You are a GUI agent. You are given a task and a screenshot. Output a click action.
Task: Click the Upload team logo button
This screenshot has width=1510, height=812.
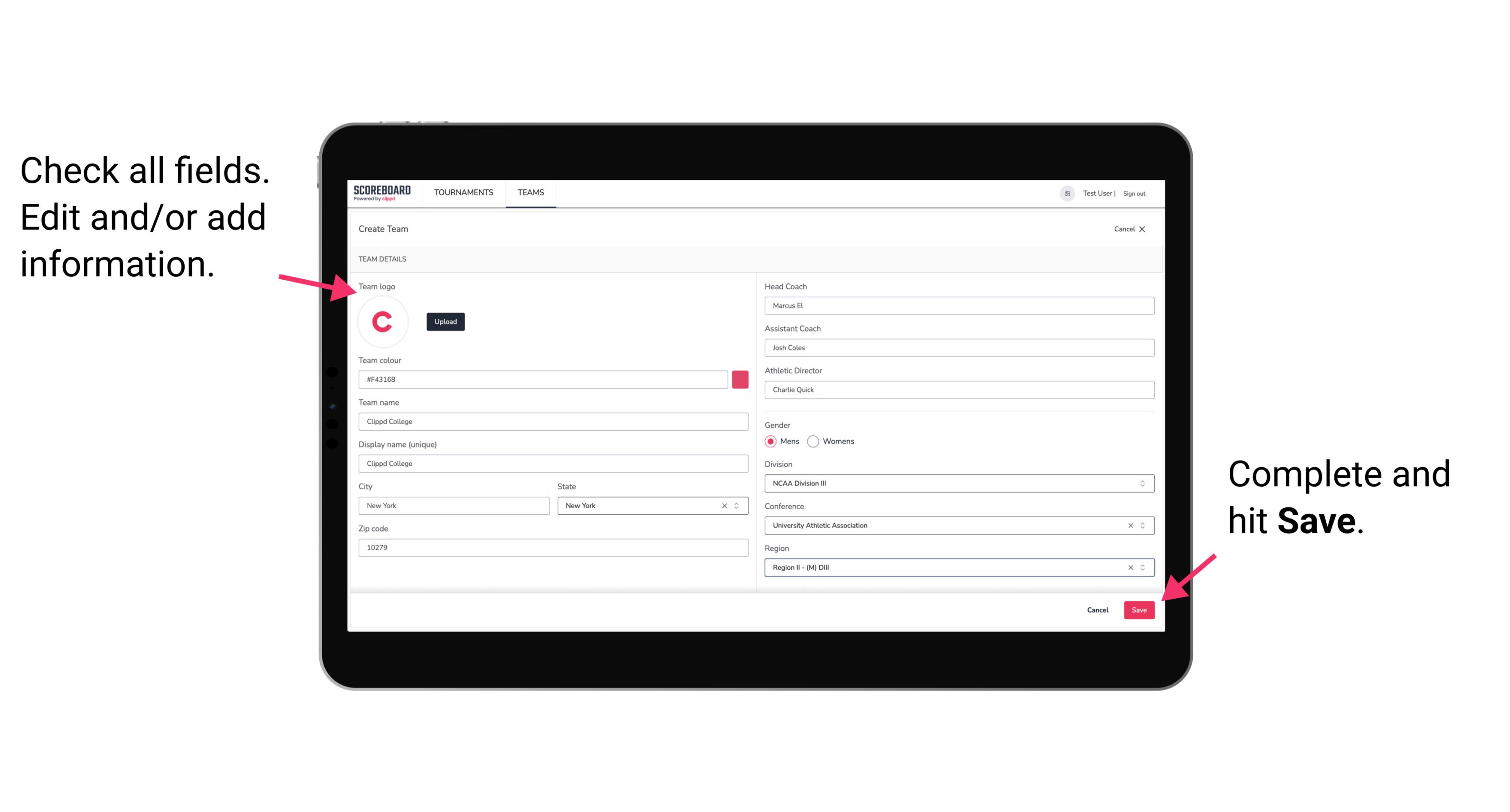pos(445,321)
